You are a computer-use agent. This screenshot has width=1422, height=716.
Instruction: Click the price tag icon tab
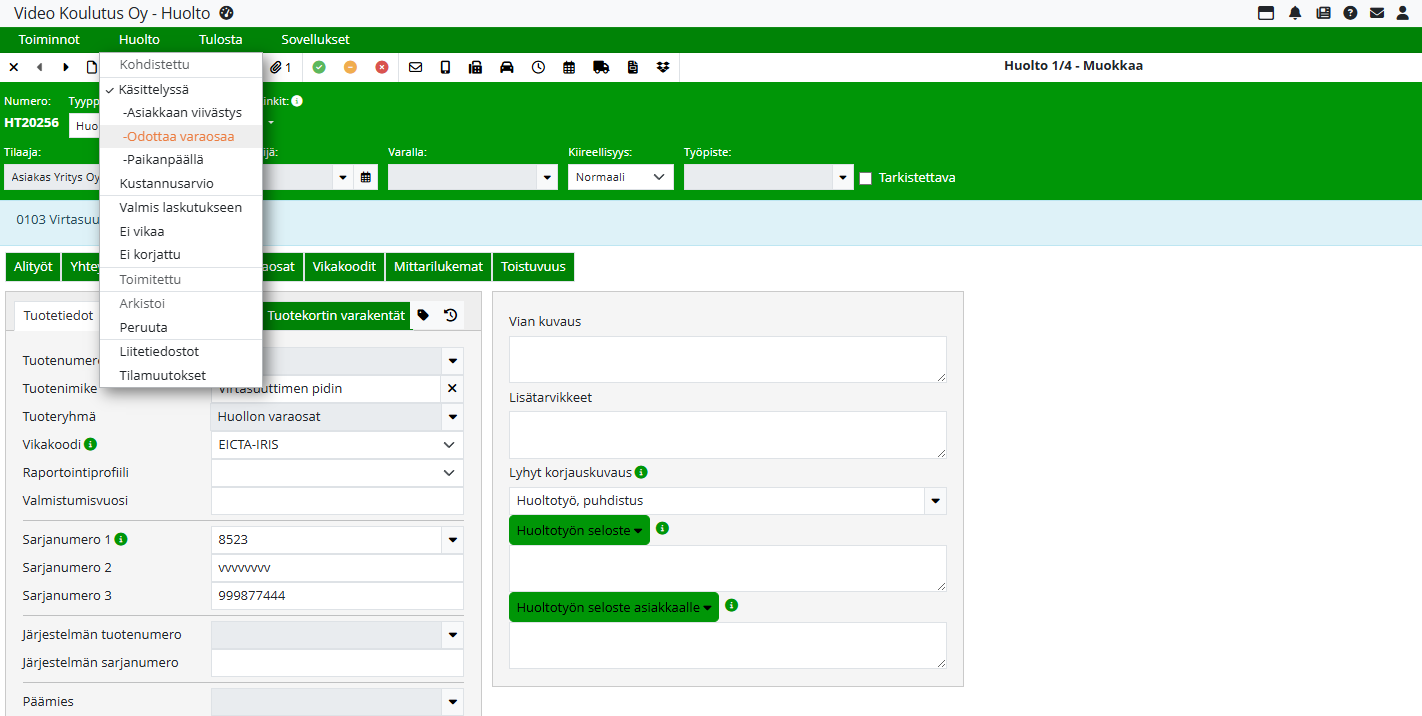tap(423, 315)
